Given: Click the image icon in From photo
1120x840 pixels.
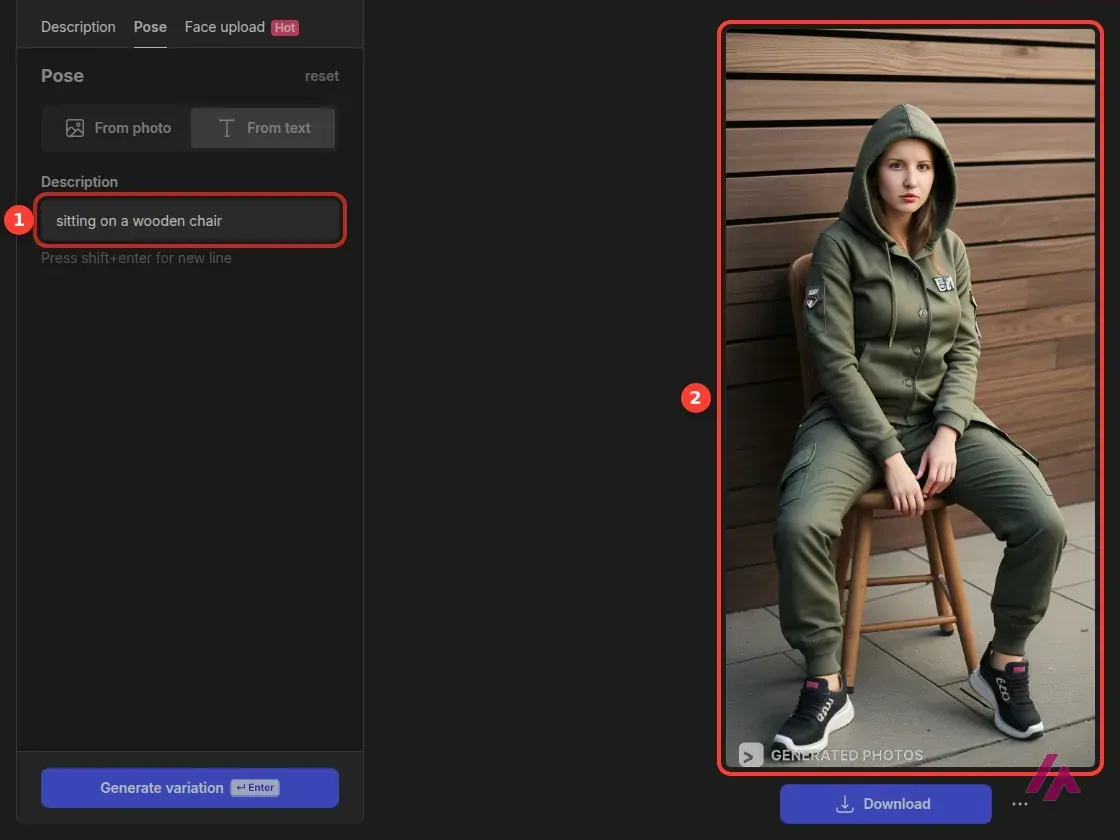Looking at the screenshot, I should pyautogui.click(x=75, y=128).
